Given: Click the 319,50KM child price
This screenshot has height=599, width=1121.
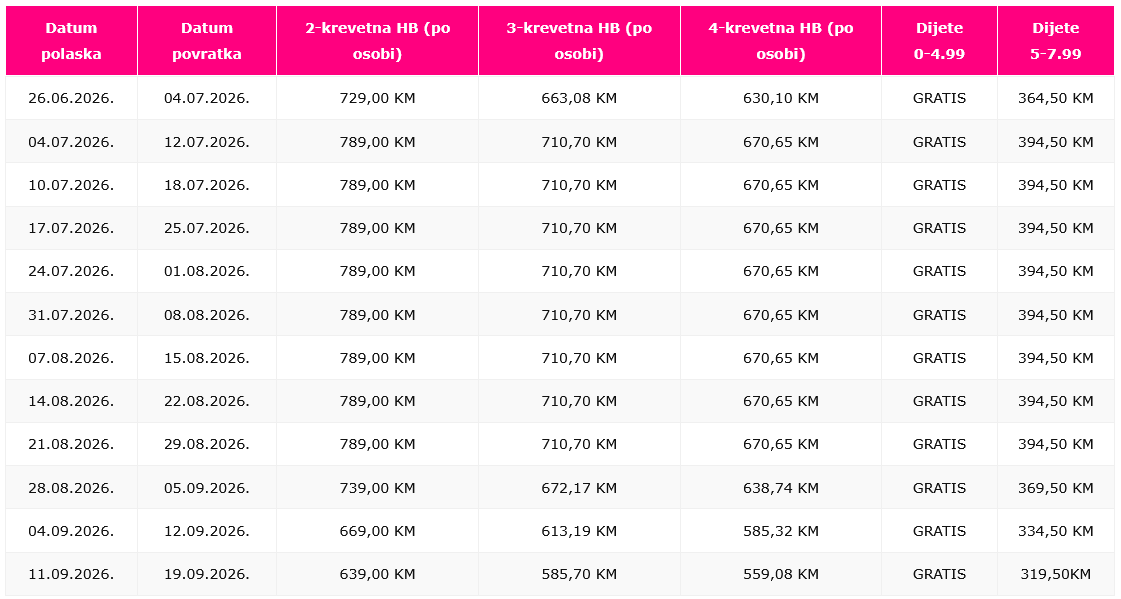Looking at the screenshot, I should pos(1055,574).
